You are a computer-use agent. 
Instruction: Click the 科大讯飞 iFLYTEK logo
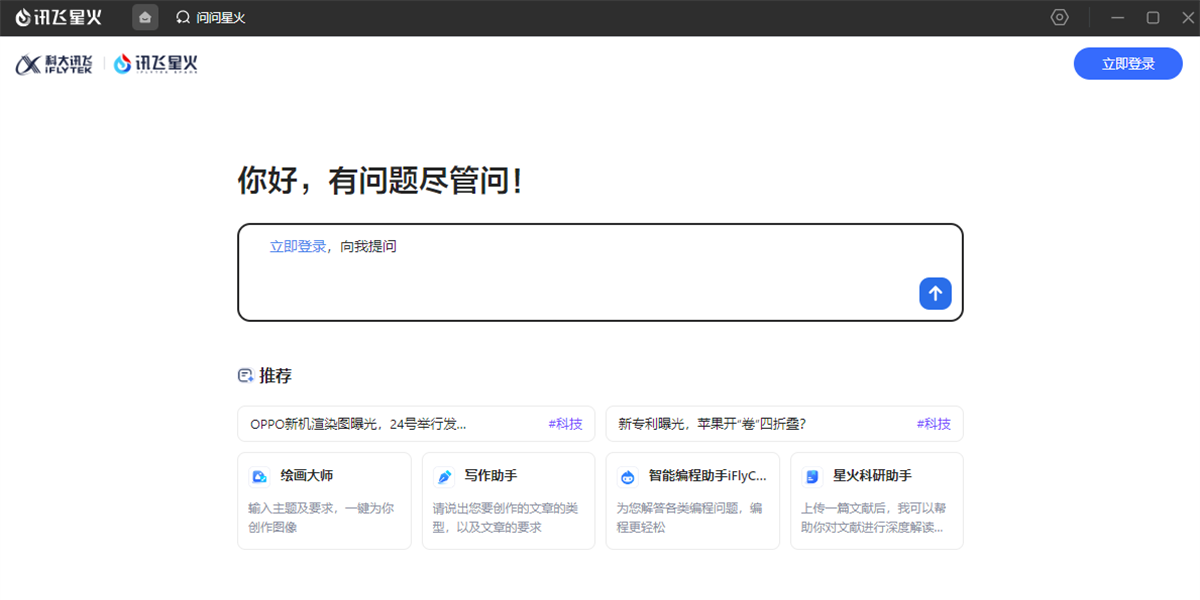[55, 63]
